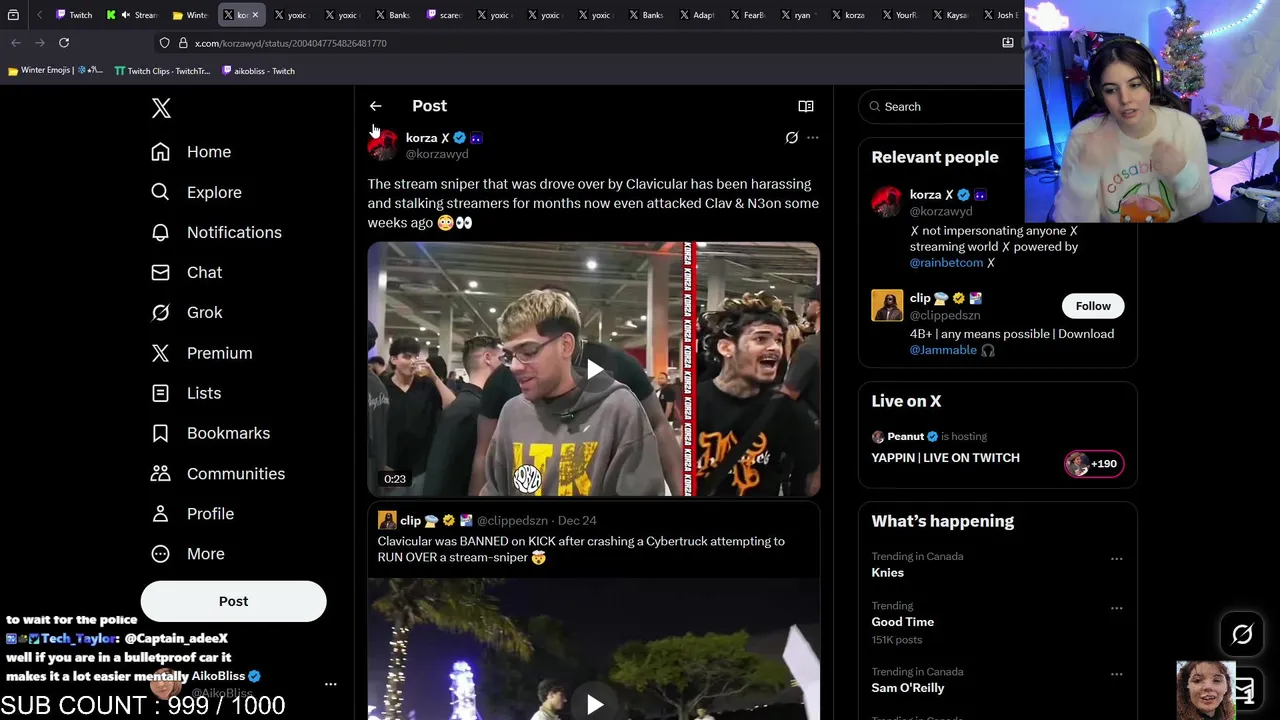Switch to the ryan tab
This screenshot has height=720, width=1280.
tap(798, 15)
